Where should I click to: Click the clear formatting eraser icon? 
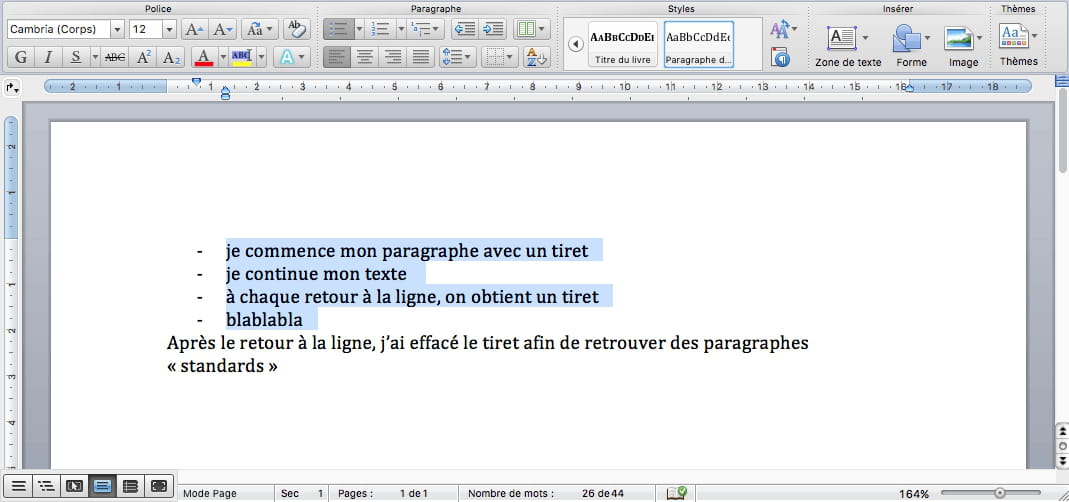295,29
